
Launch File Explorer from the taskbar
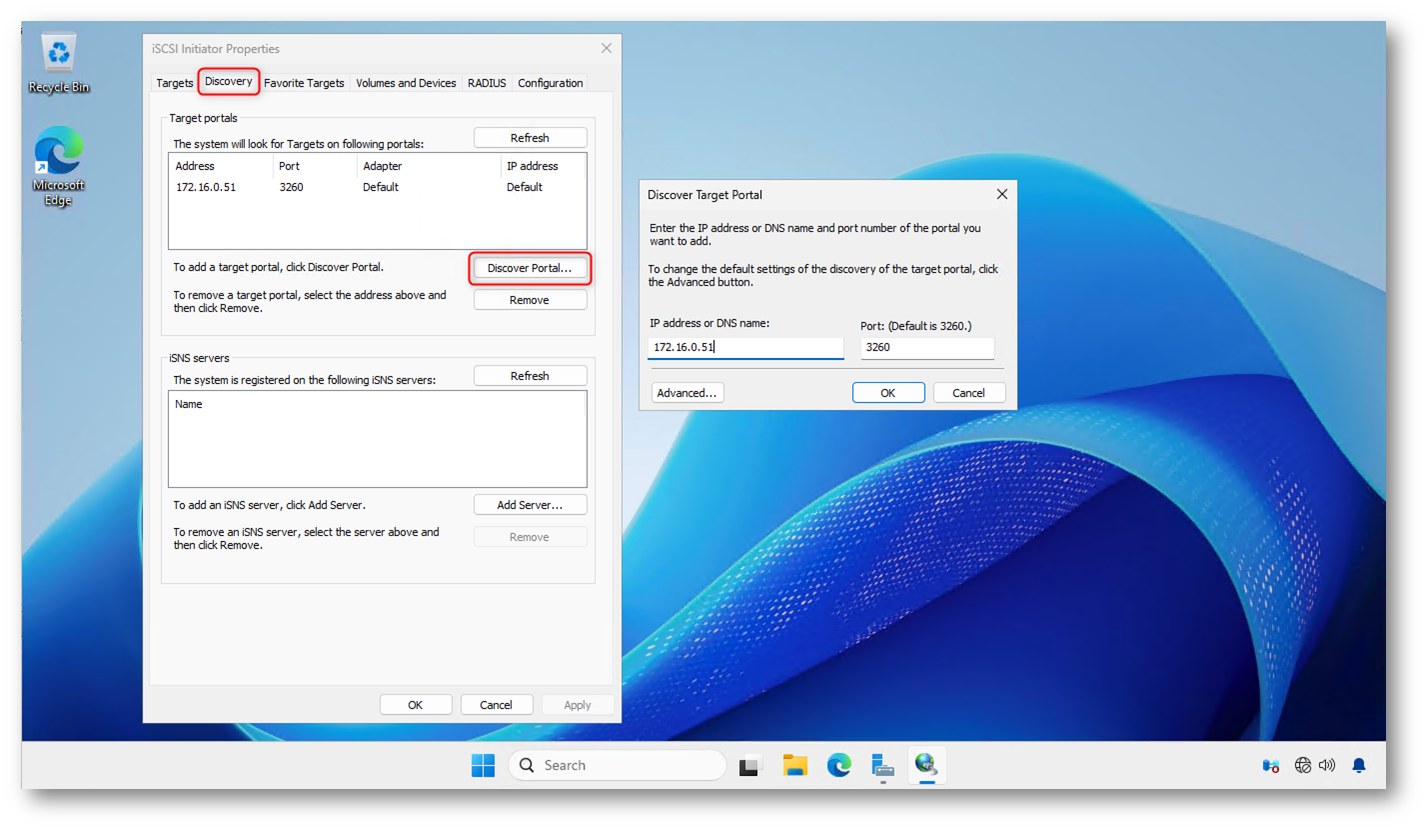(x=795, y=766)
